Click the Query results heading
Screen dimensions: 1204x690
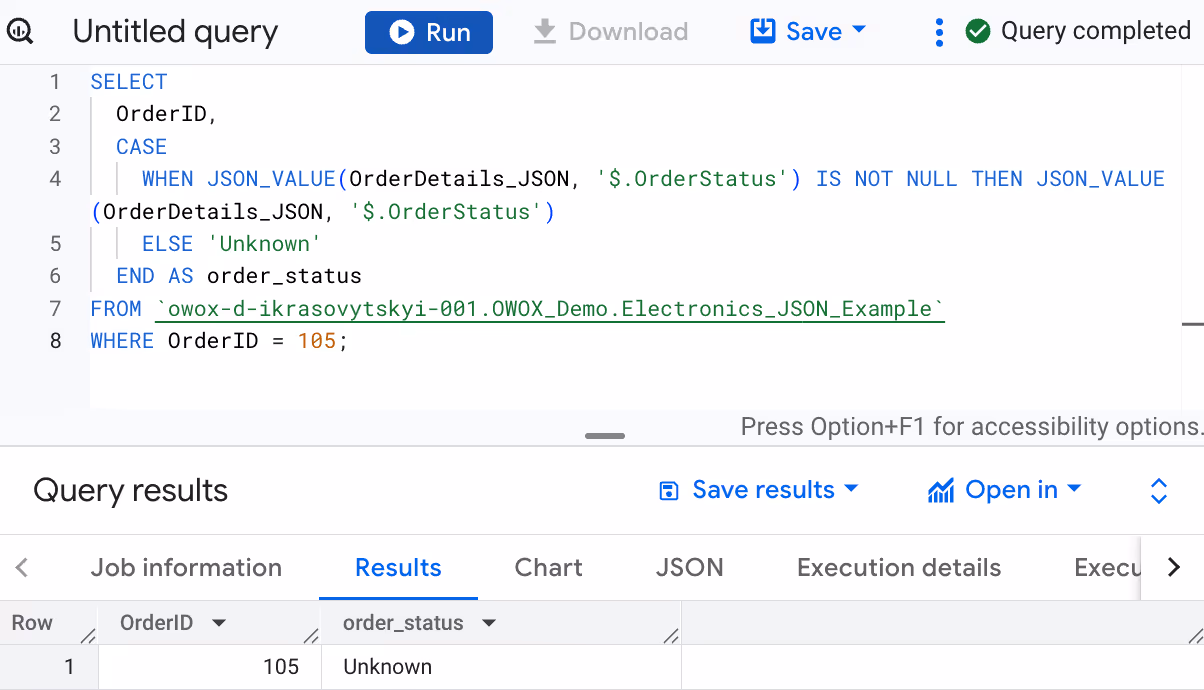tap(131, 490)
